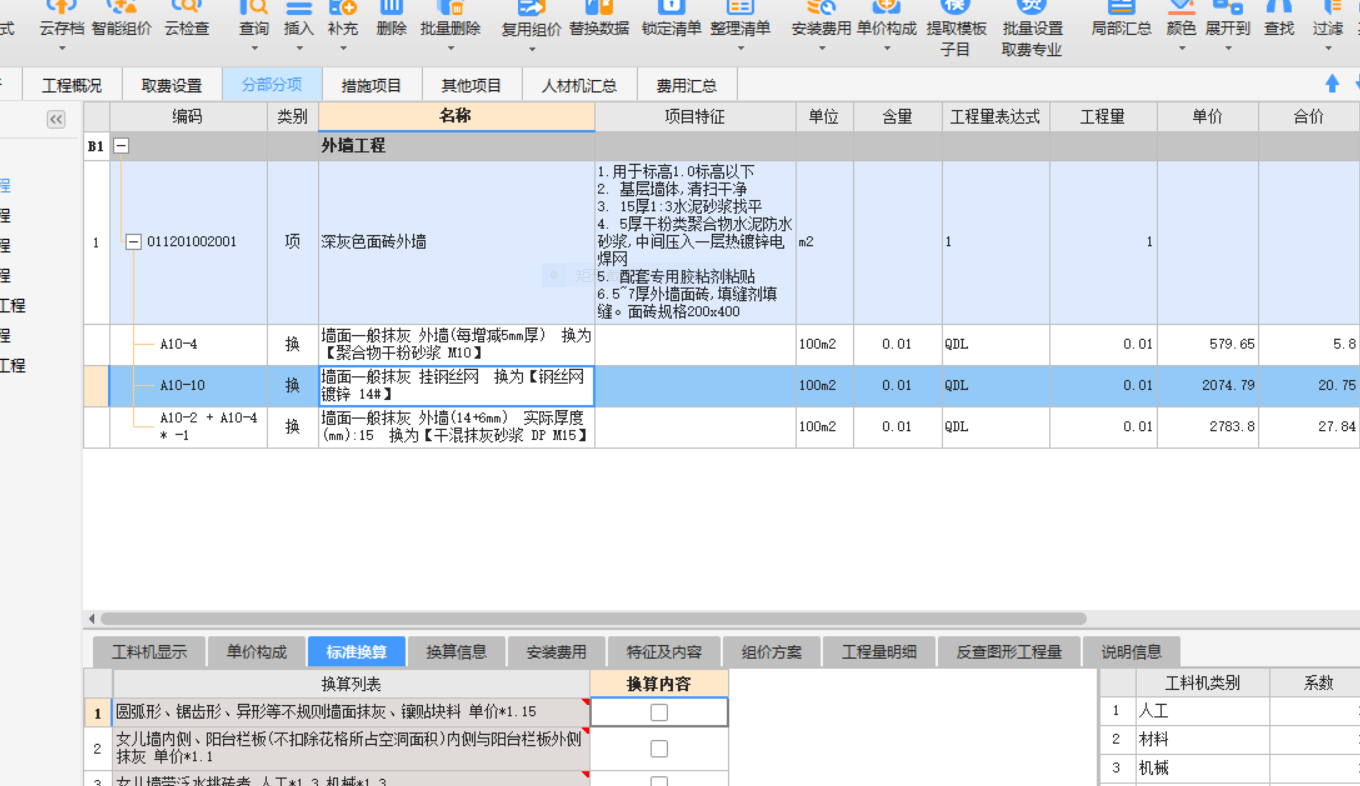The width and height of the screenshot is (1360, 786).
Task: Select the 深灰色面砖外墙 name cell
Action: pyautogui.click(x=456, y=242)
